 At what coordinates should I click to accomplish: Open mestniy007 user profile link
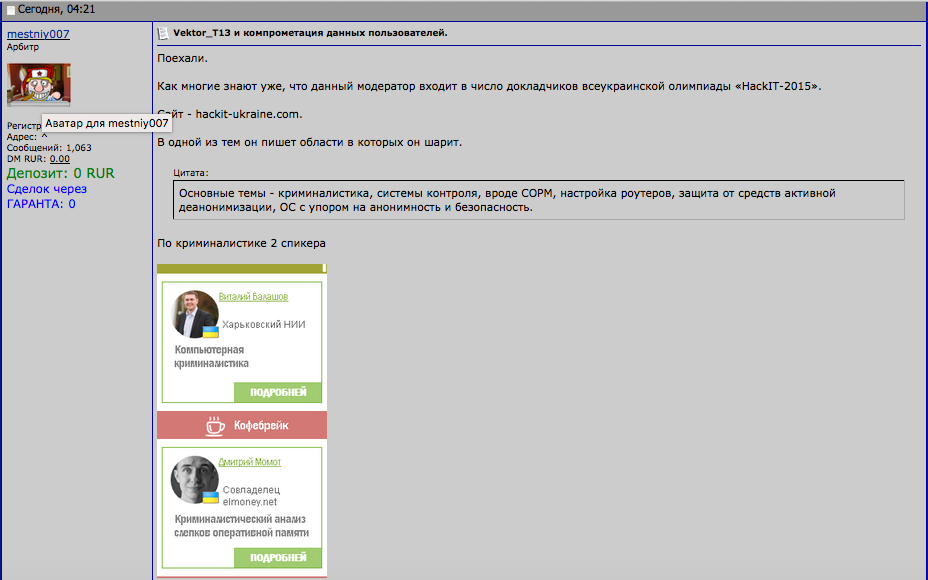(x=38, y=34)
